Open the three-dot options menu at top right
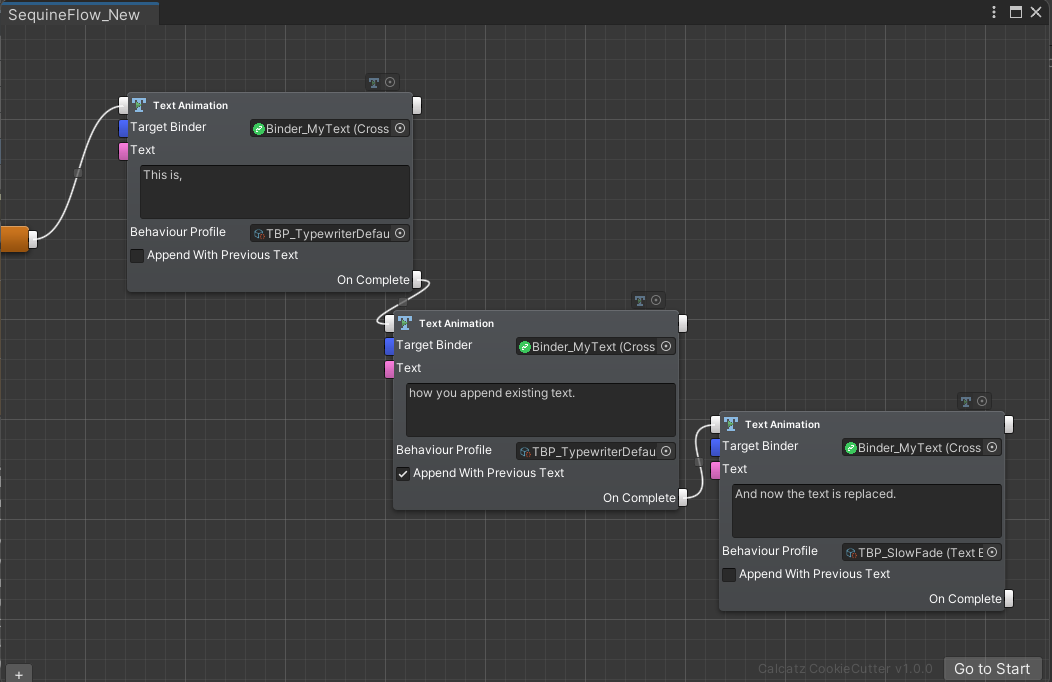 coord(993,12)
